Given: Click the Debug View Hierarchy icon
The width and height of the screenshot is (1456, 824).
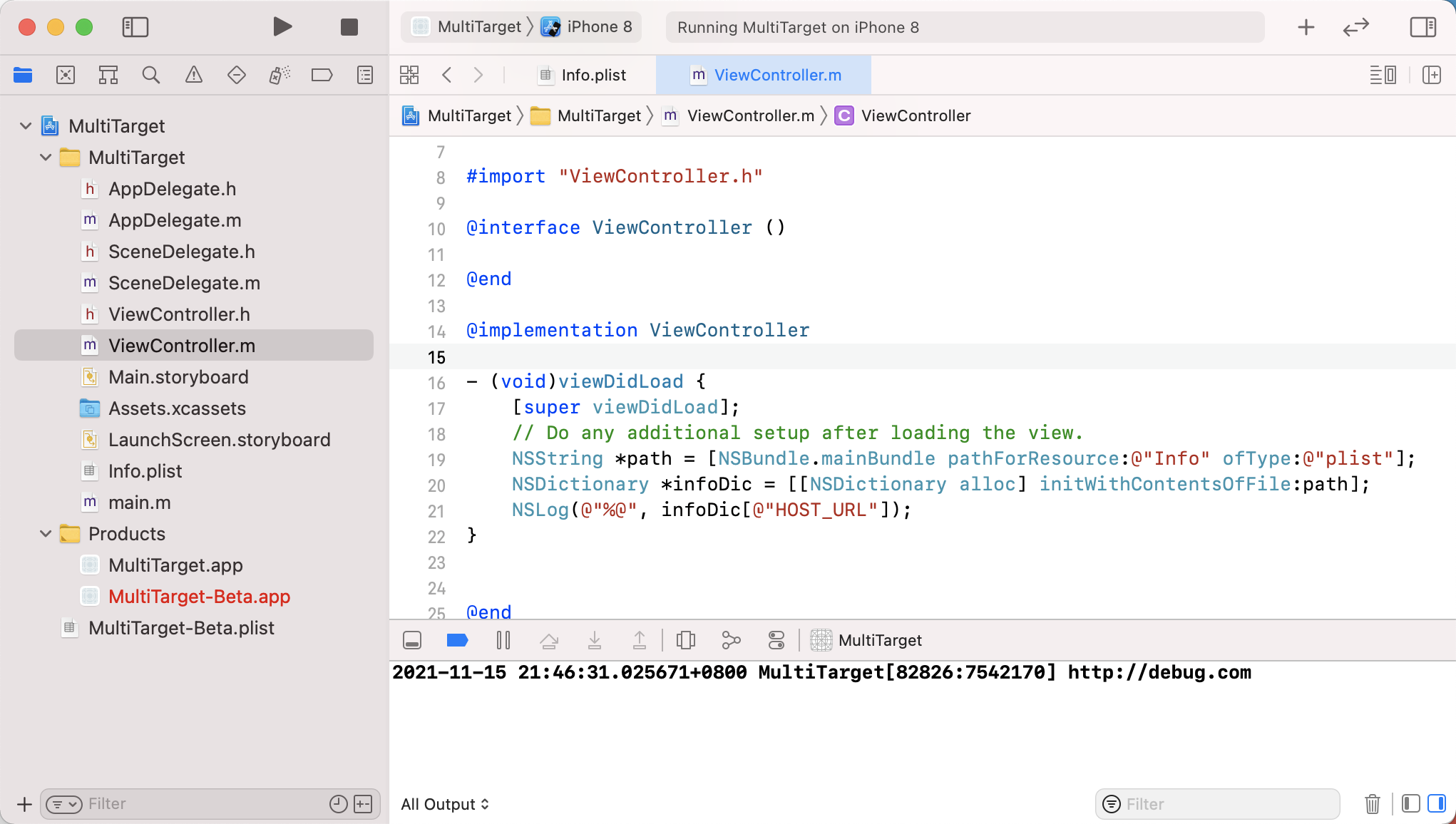Looking at the screenshot, I should [x=685, y=640].
